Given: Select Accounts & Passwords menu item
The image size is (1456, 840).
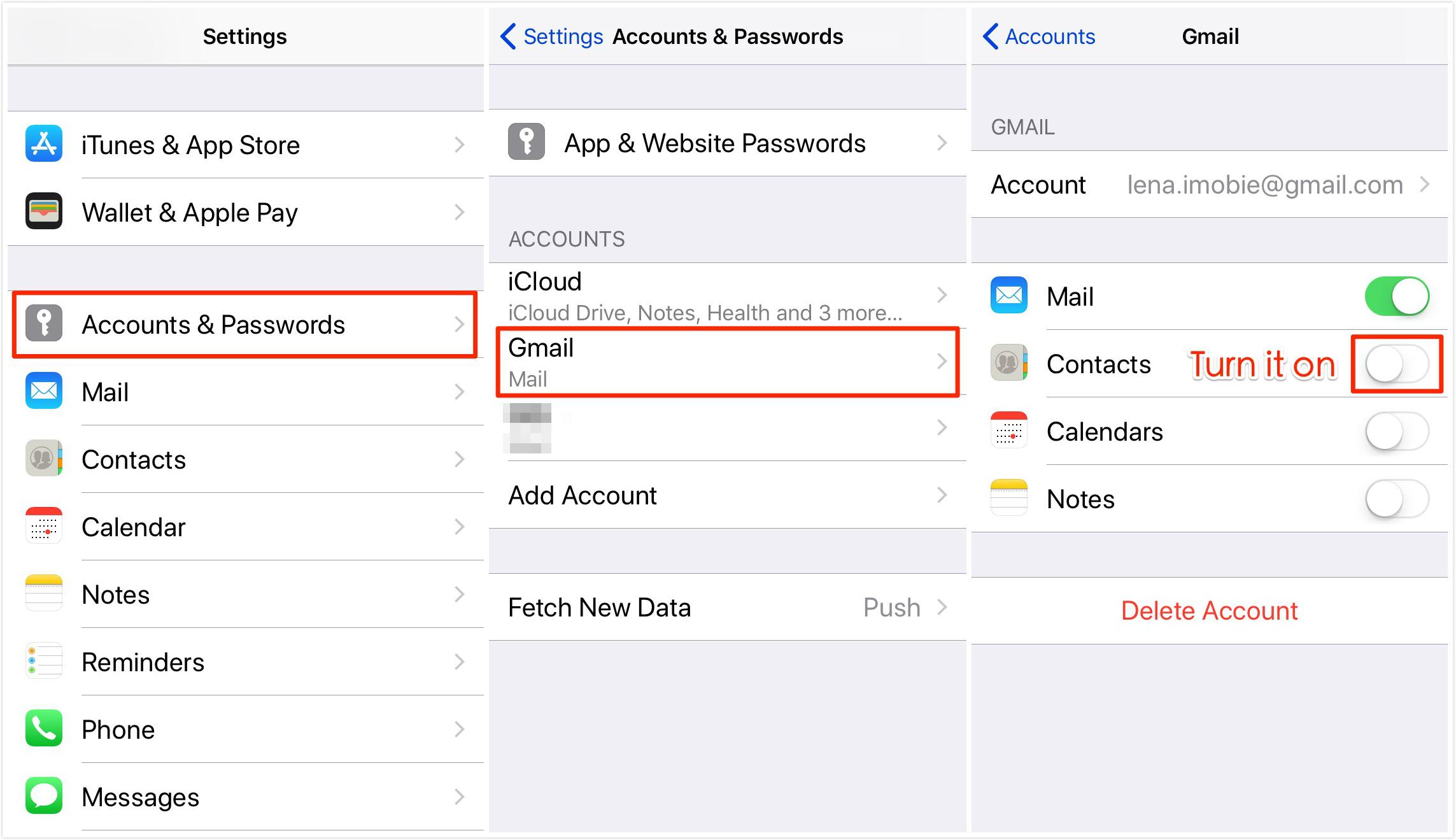Looking at the screenshot, I should tap(240, 323).
